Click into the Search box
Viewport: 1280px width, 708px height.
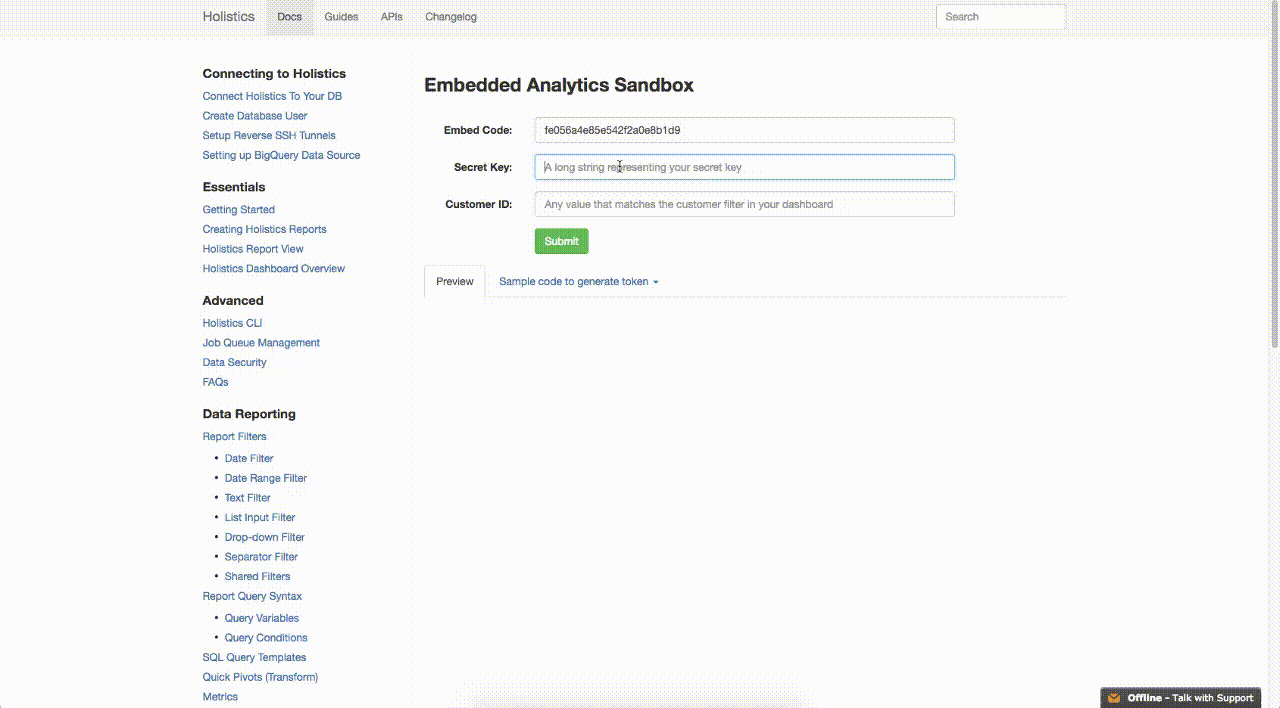coord(1000,16)
